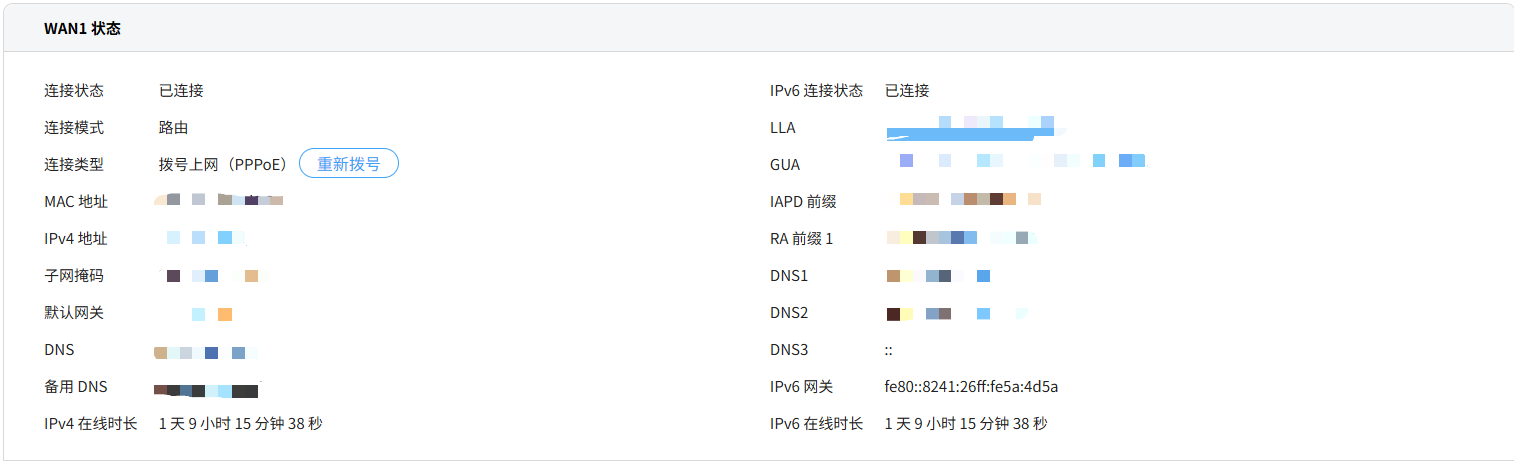Viewport: 1514px width, 462px height.
Task: Click the IAPD 前缀 label
Action: [x=802, y=202]
